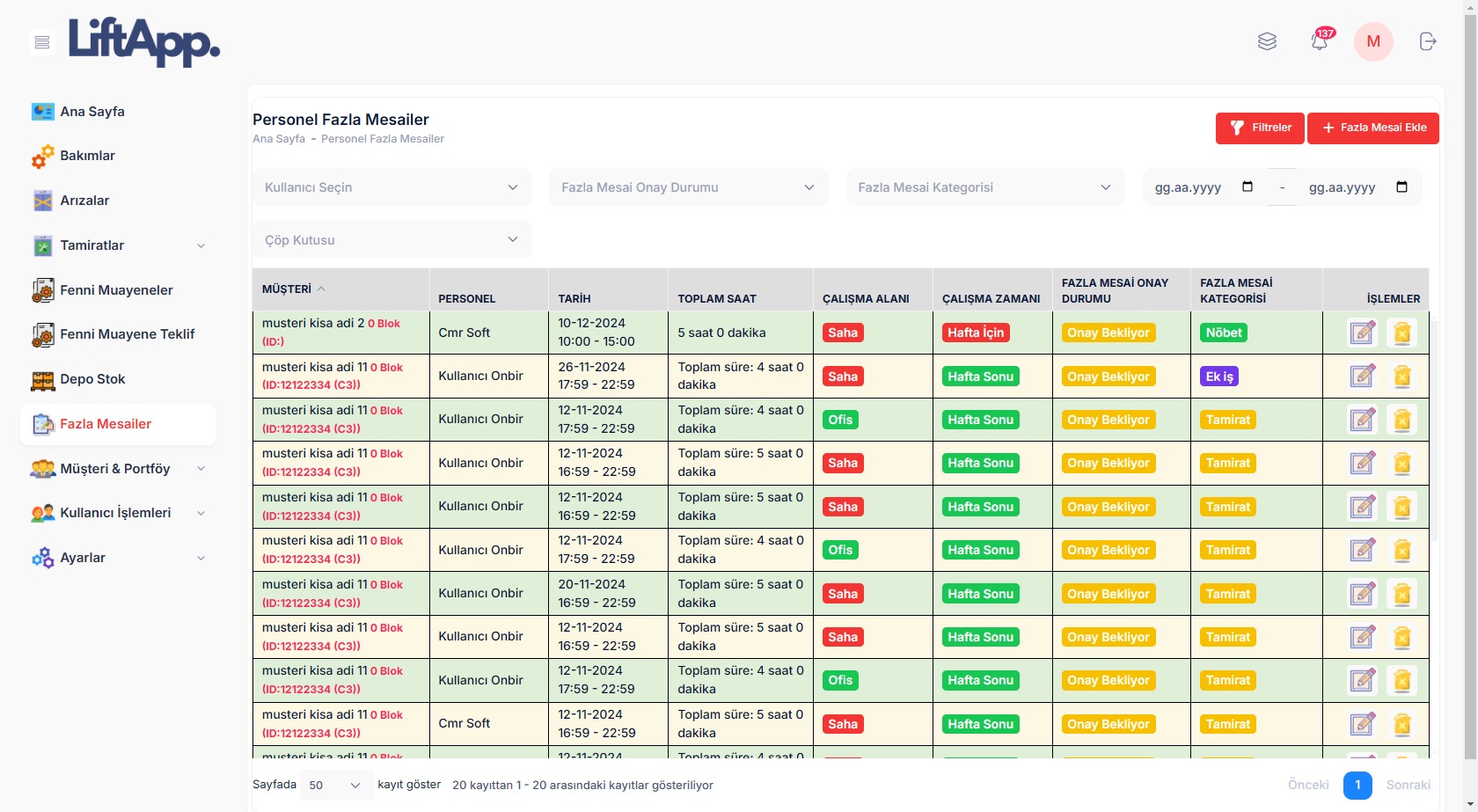1478x812 pixels.
Task: Open calendar picker on start date field
Action: pyautogui.click(x=1247, y=187)
